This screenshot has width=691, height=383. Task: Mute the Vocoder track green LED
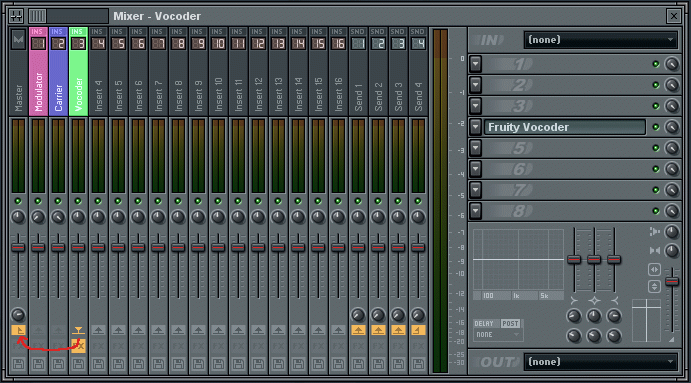tap(78, 201)
